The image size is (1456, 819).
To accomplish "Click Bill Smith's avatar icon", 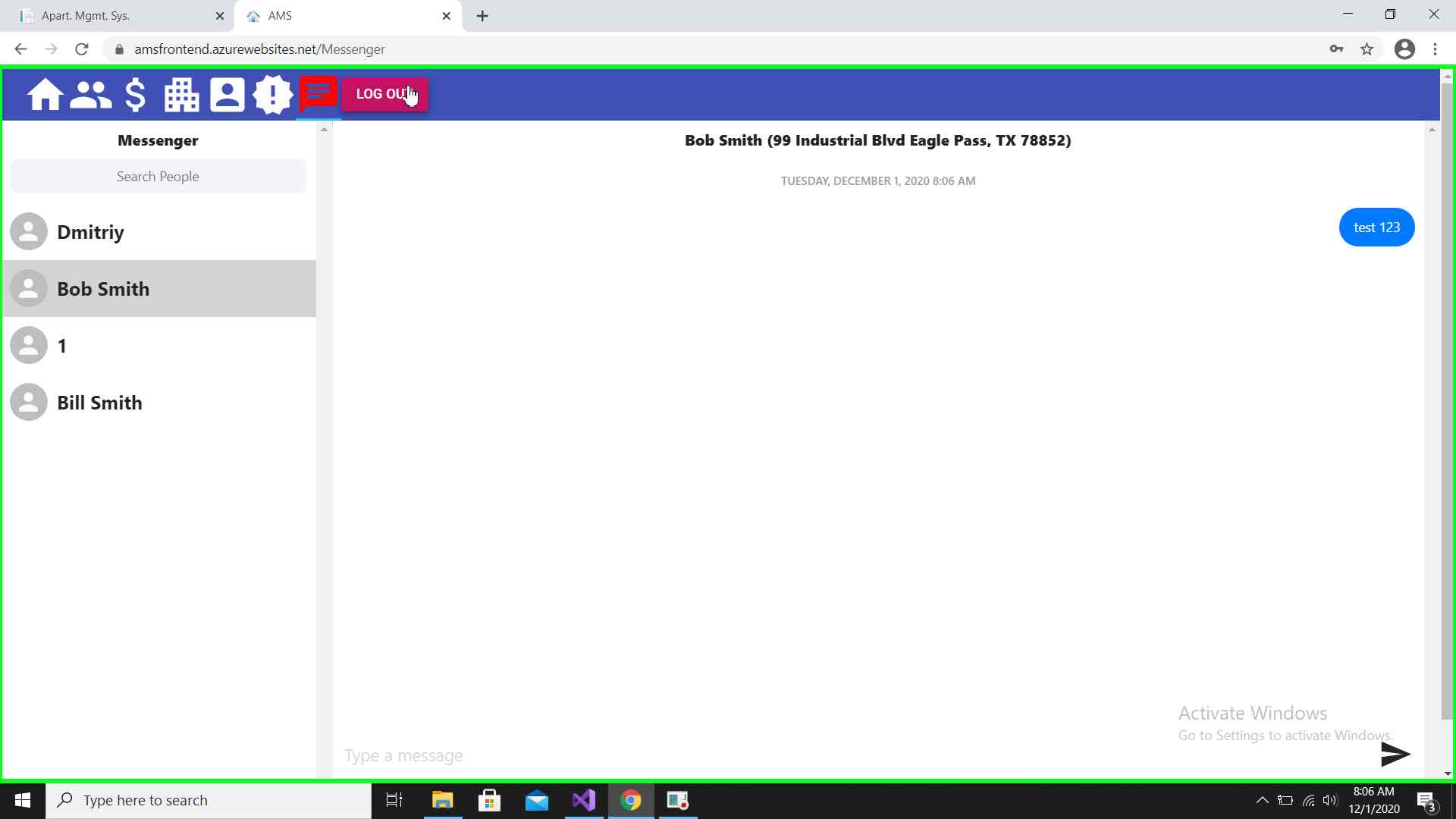I will pos(29,403).
